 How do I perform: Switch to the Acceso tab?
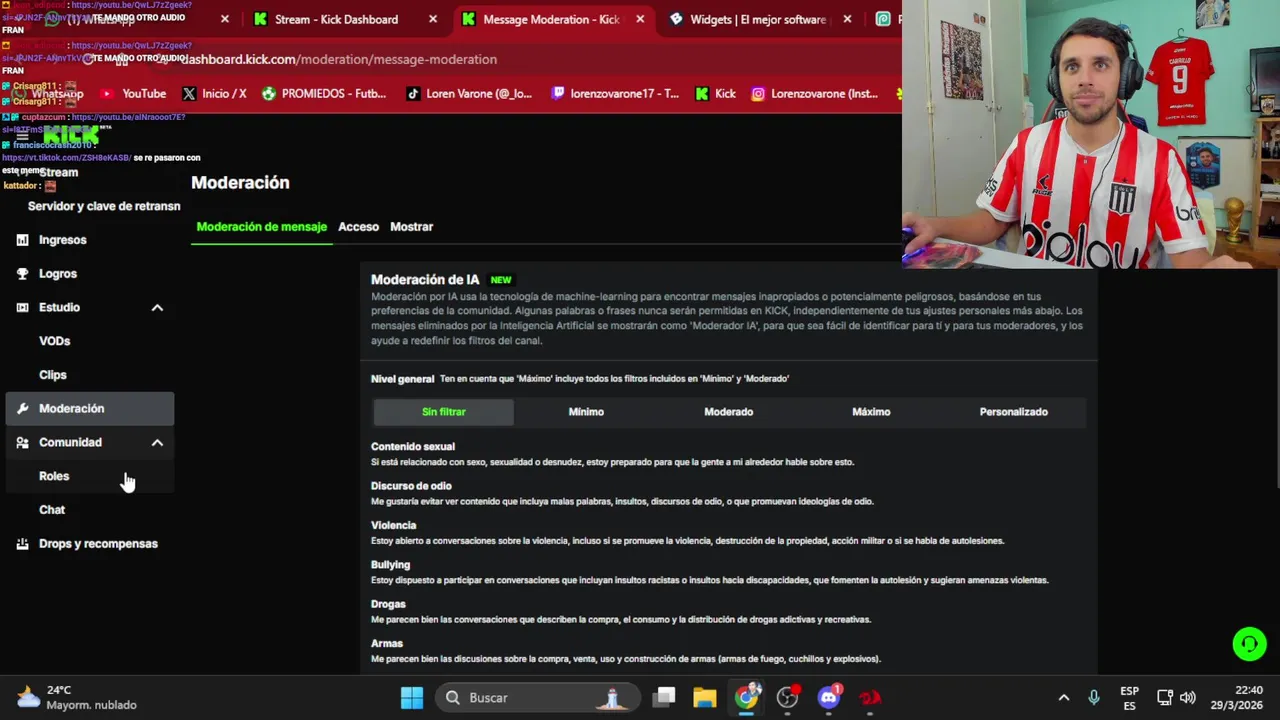358,227
